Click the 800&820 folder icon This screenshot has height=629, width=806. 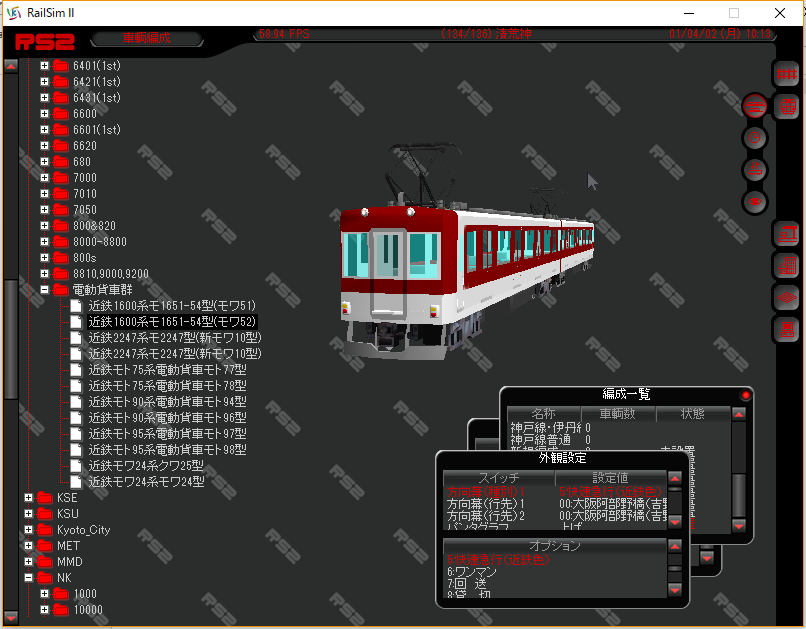click(61, 226)
